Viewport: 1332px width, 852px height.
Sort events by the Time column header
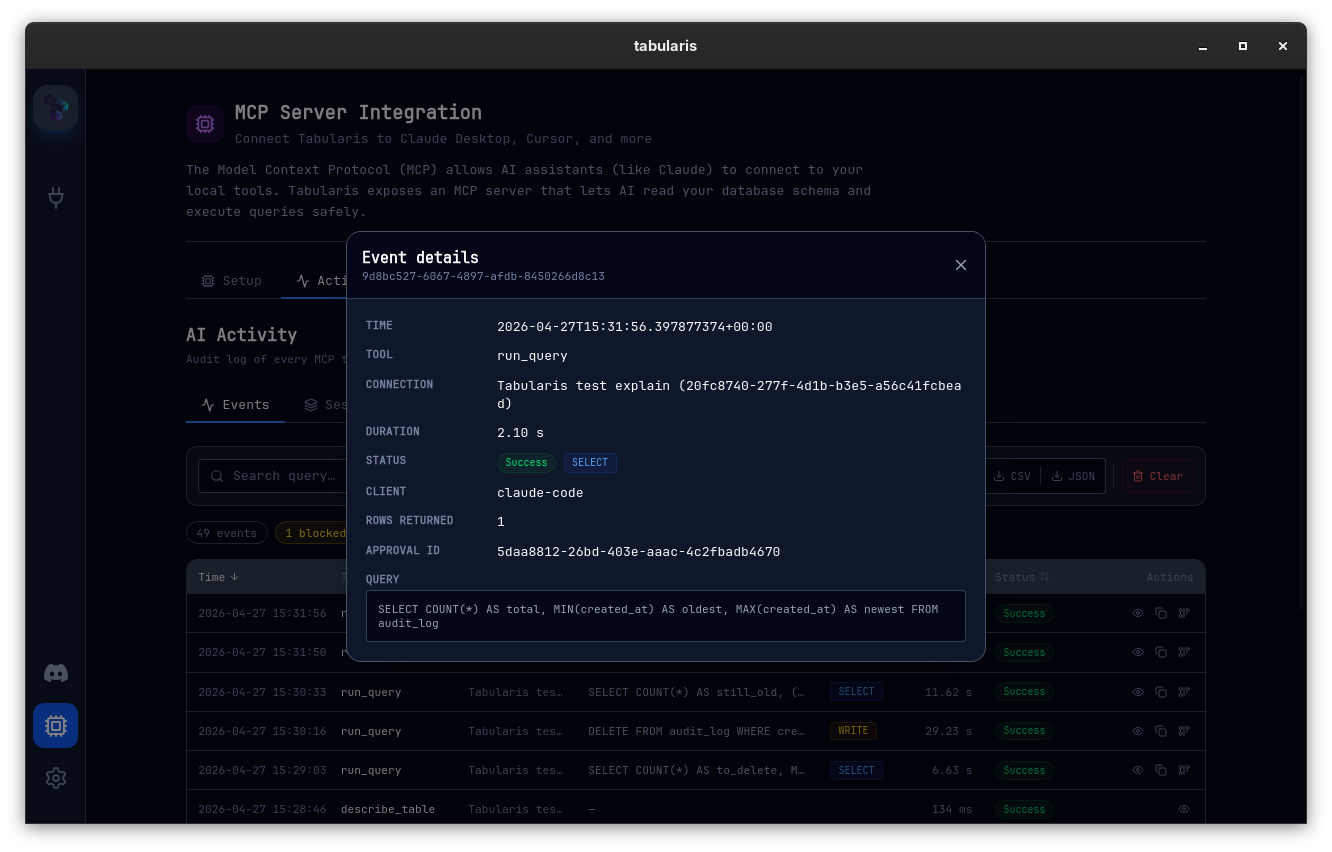tap(218, 577)
